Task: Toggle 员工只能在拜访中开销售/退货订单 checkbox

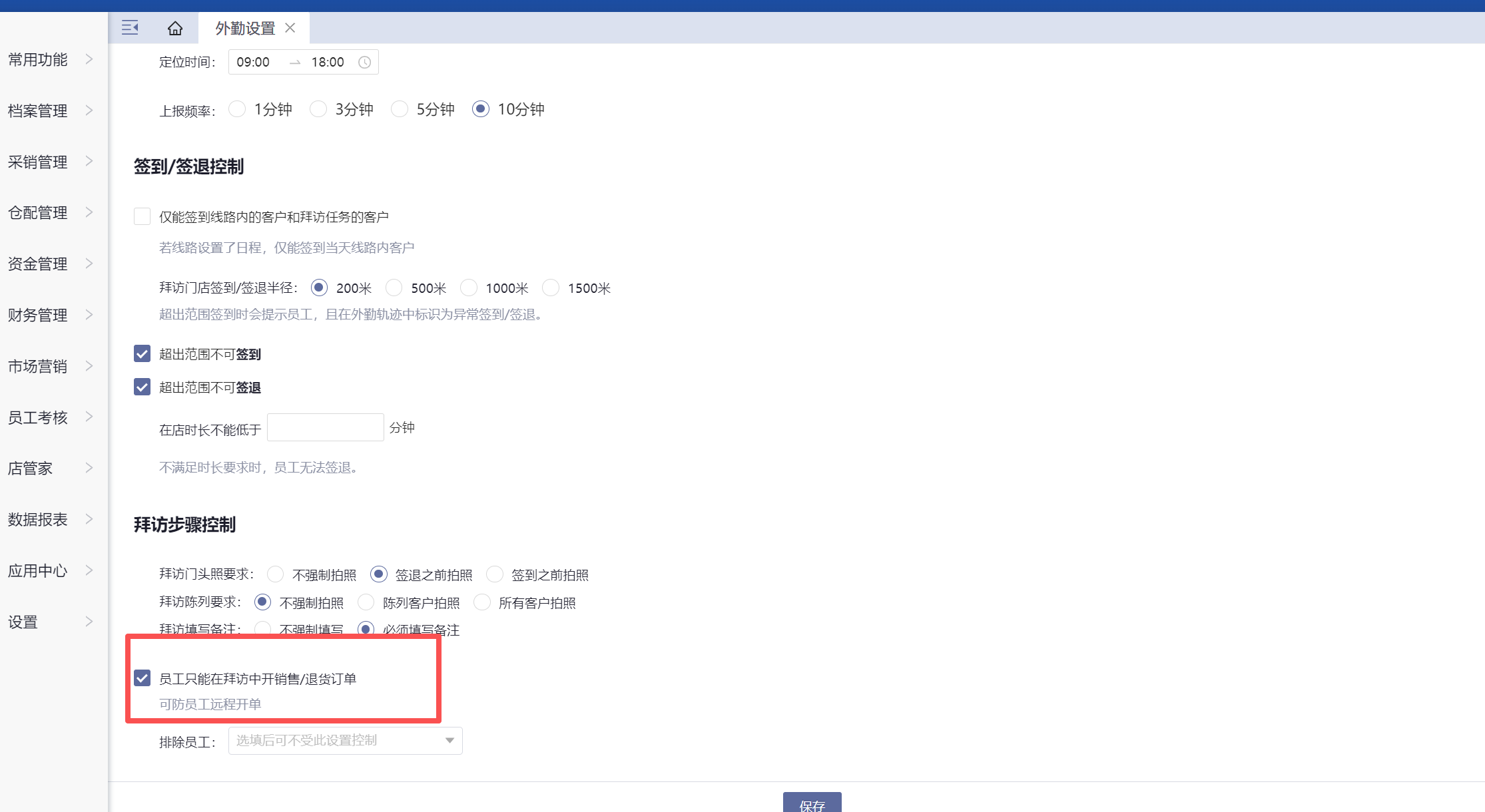Action: [x=142, y=678]
